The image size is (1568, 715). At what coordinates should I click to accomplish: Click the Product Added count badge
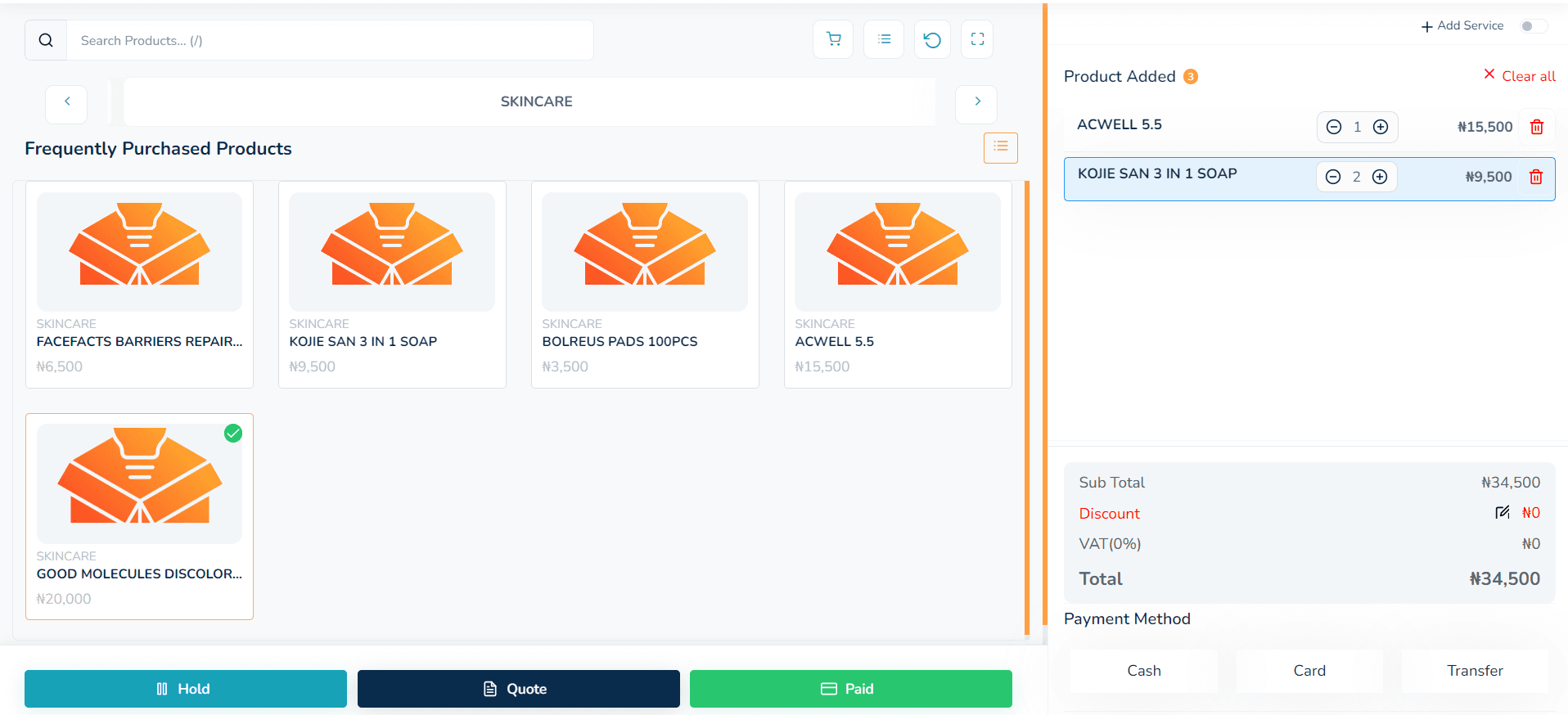pyautogui.click(x=1191, y=76)
